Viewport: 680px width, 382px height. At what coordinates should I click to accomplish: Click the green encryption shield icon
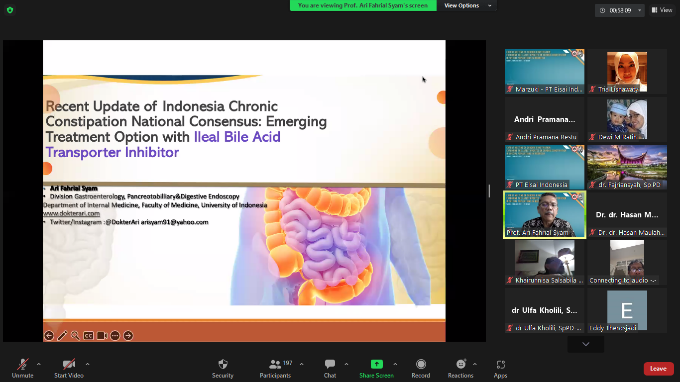point(10,10)
